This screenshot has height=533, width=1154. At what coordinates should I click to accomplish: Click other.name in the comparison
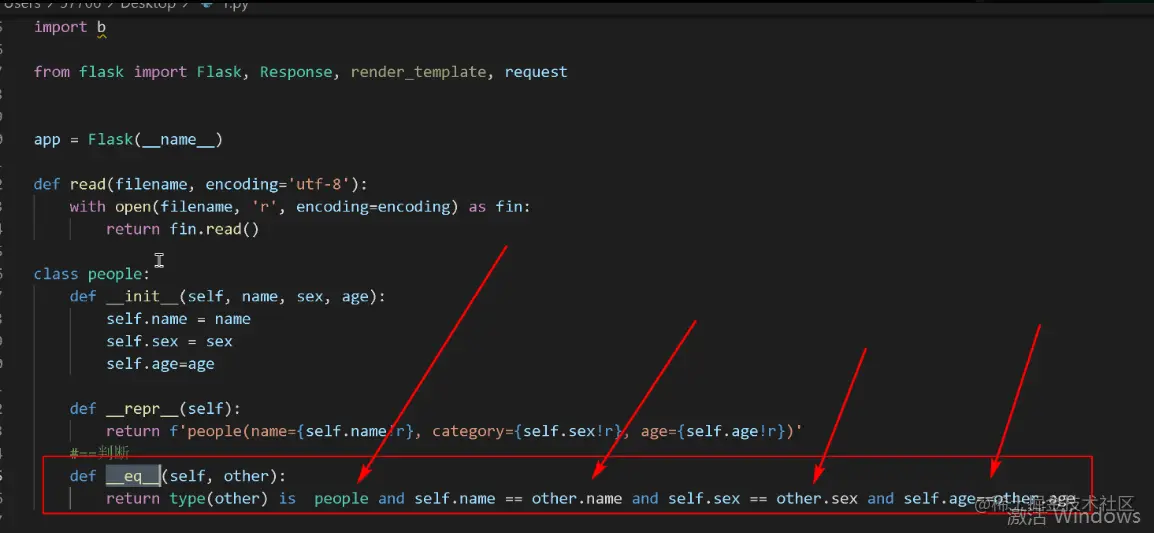[577, 499]
